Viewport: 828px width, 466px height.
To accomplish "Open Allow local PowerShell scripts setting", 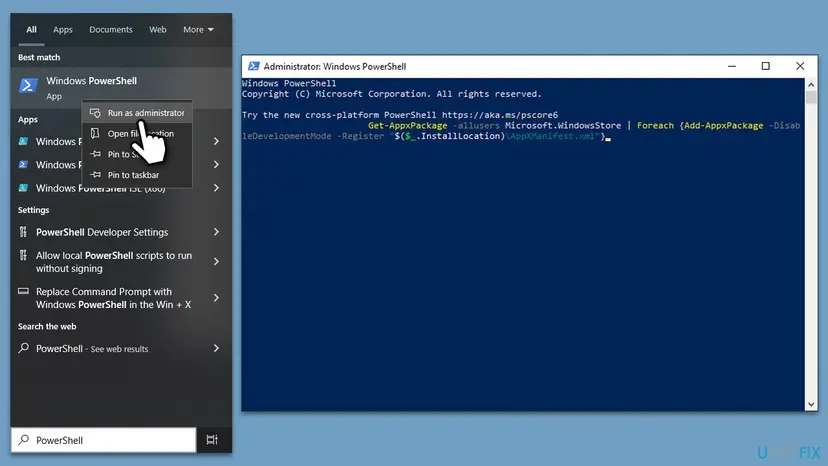I will point(114,262).
